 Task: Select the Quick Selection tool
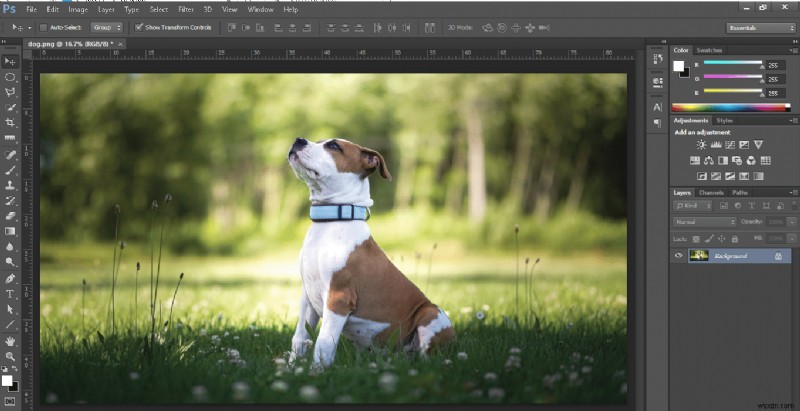click(10, 108)
